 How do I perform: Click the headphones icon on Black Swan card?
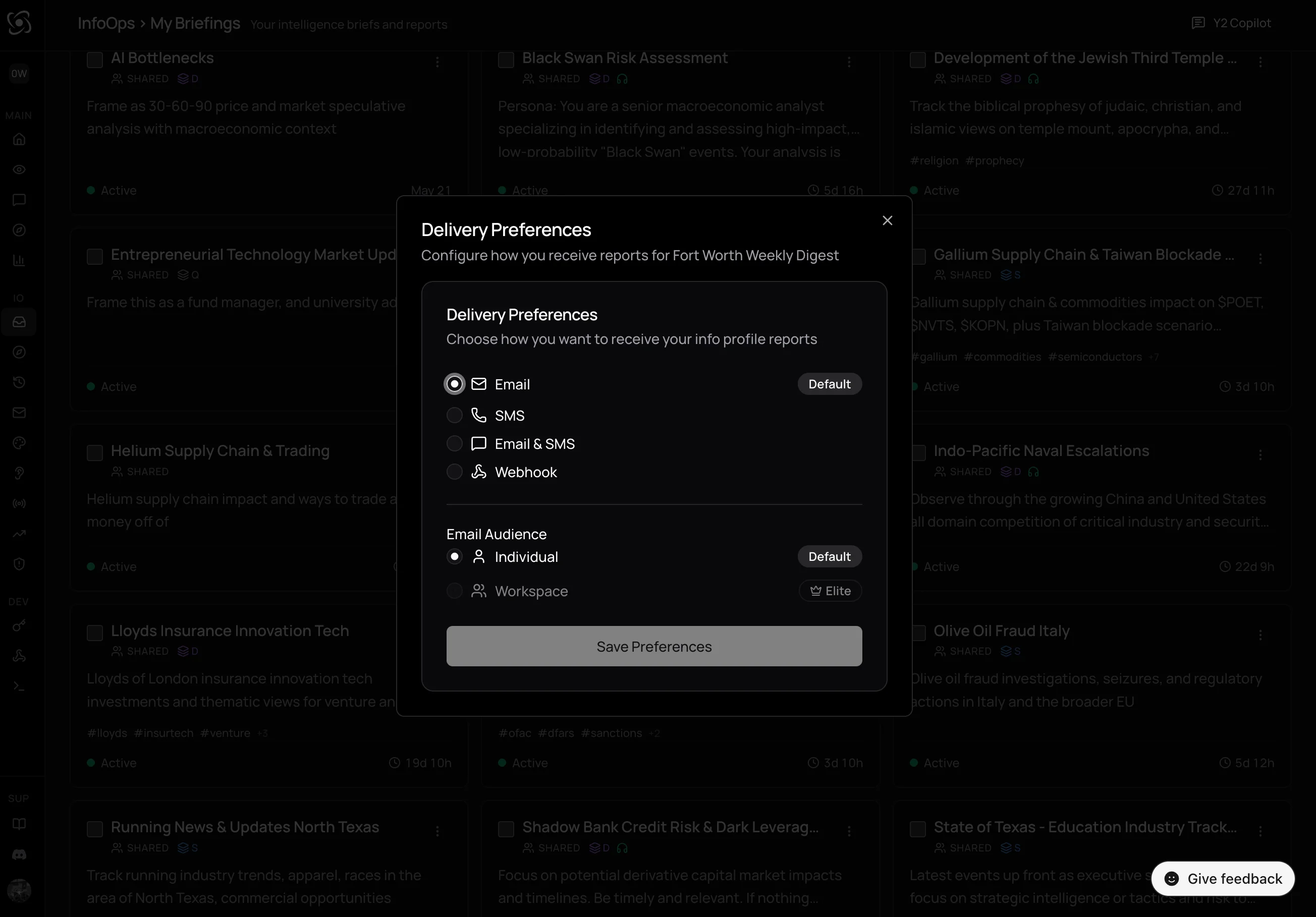tap(623, 79)
